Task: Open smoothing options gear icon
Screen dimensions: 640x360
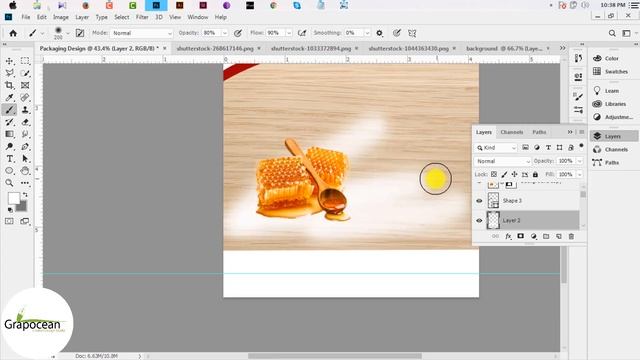Action: pos(380,33)
